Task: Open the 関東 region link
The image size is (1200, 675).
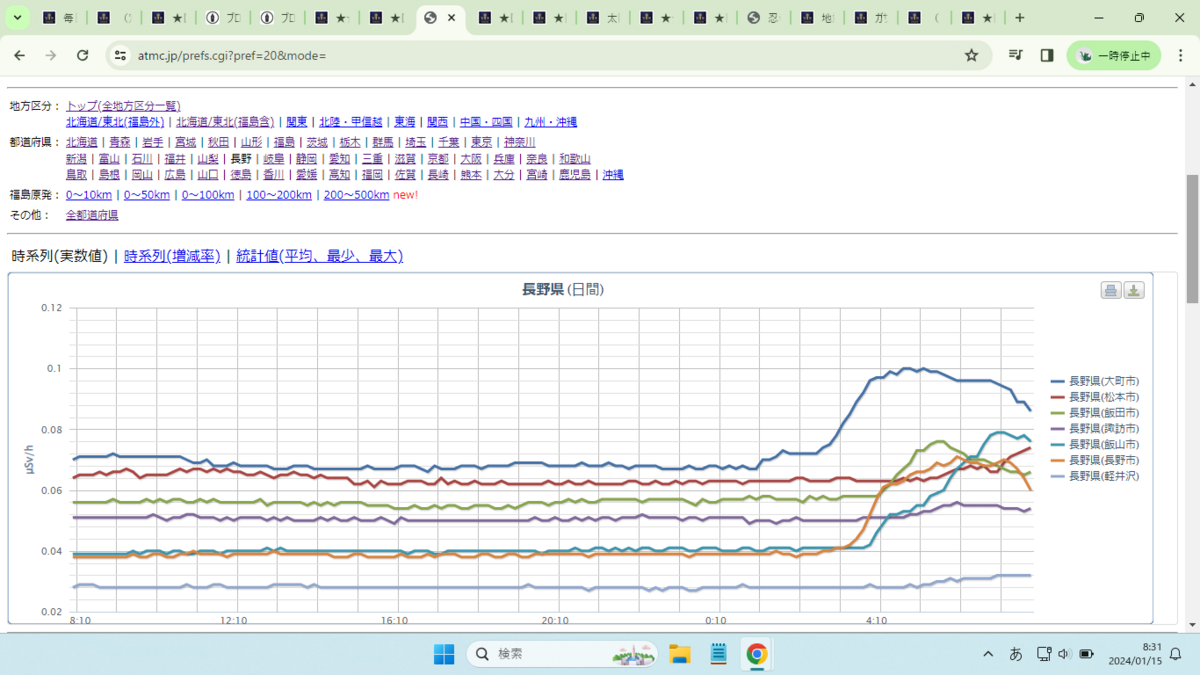Action: pos(297,122)
